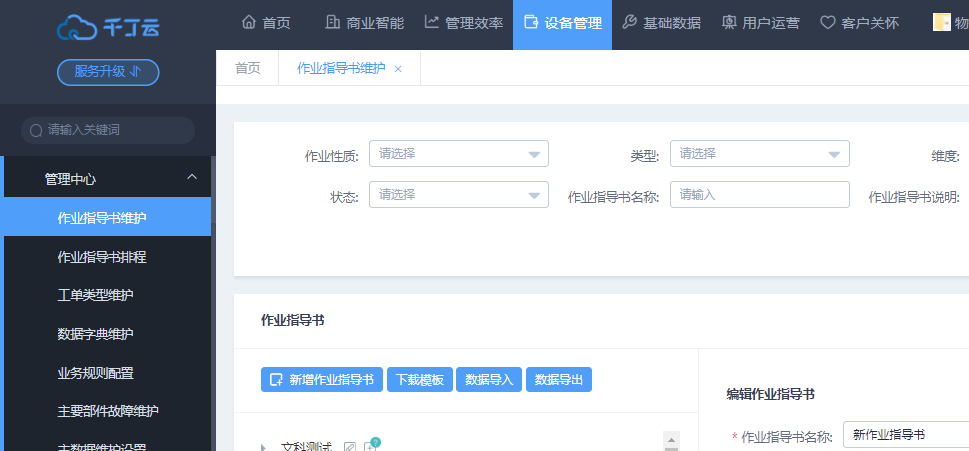969x451 pixels.
Task: Click the 数据导出 button
Action: tap(559, 379)
